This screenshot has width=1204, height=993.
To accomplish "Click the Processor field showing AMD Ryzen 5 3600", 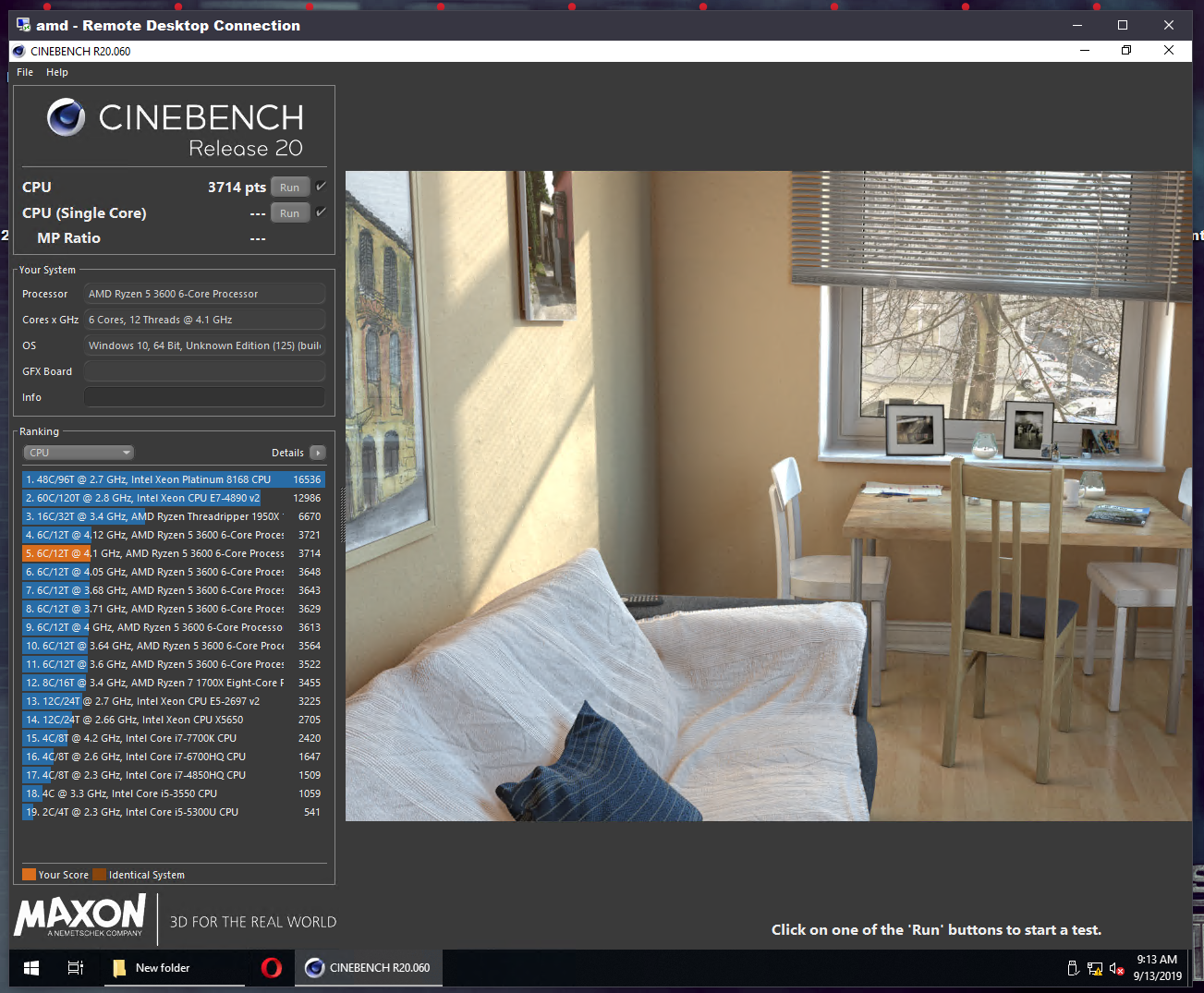I will click(204, 294).
